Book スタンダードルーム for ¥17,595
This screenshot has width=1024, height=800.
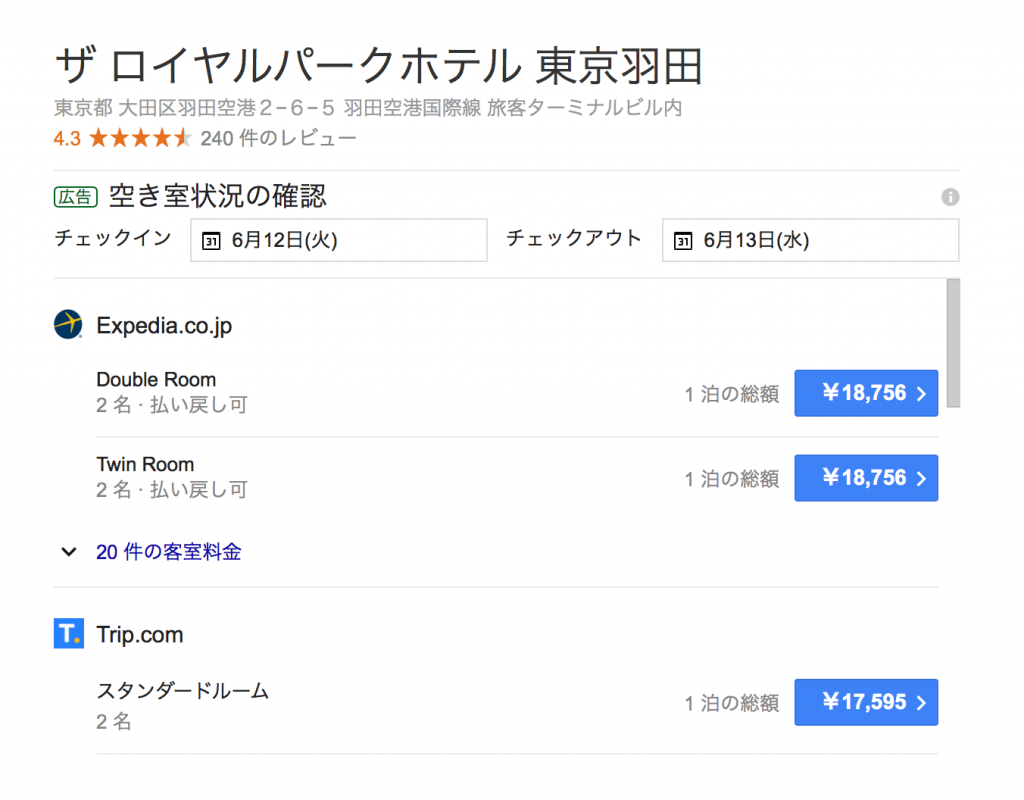click(x=866, y=702)
